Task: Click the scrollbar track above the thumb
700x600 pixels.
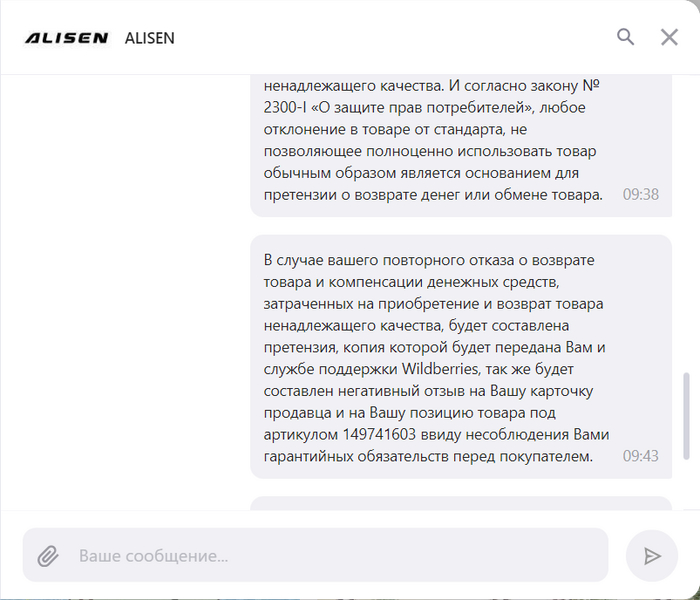Action: coord(686,223)
